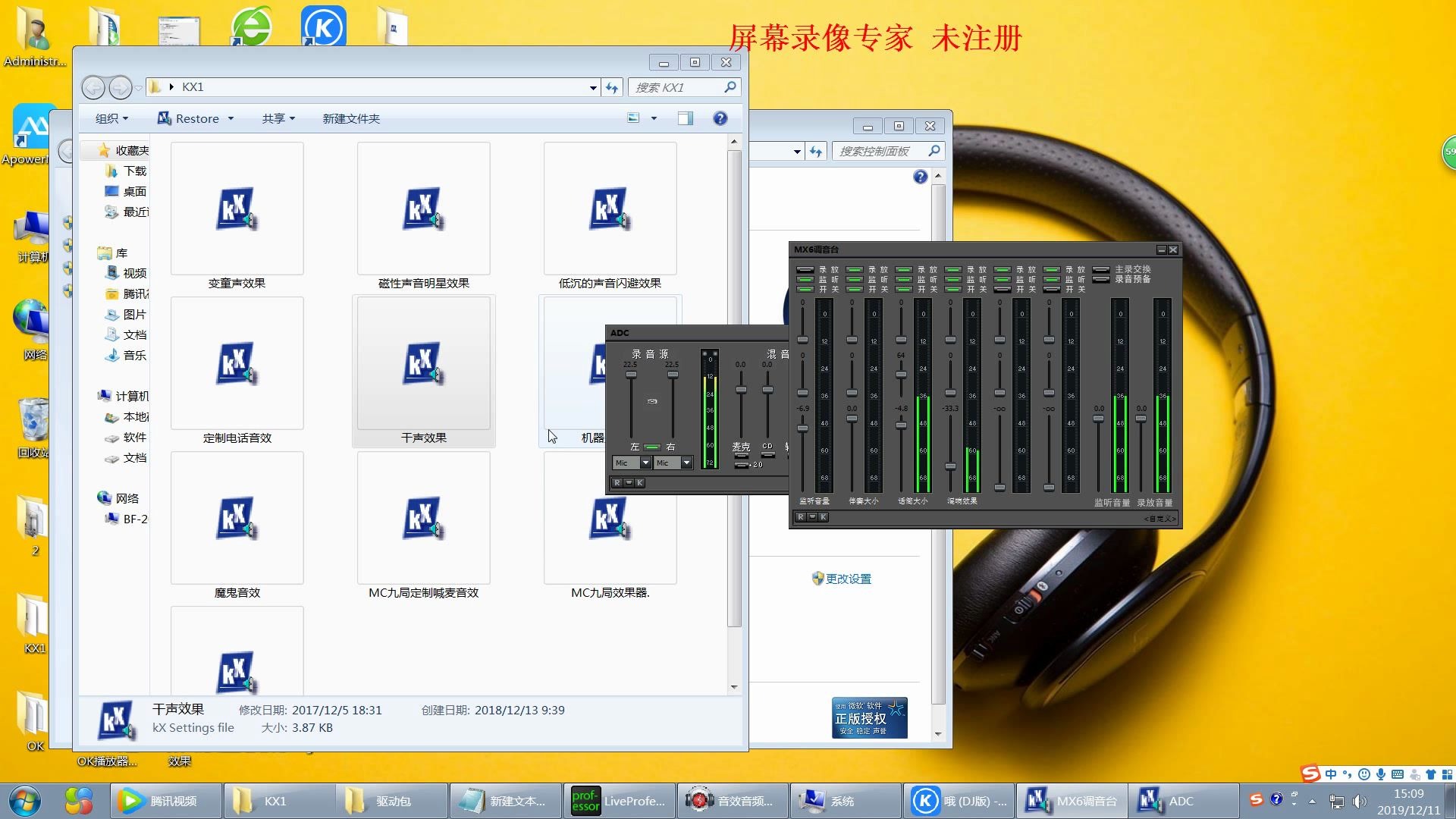Click the <自定义> label in MX6调音台
The image size is (1456, 819).
[x=1159, y=519]
